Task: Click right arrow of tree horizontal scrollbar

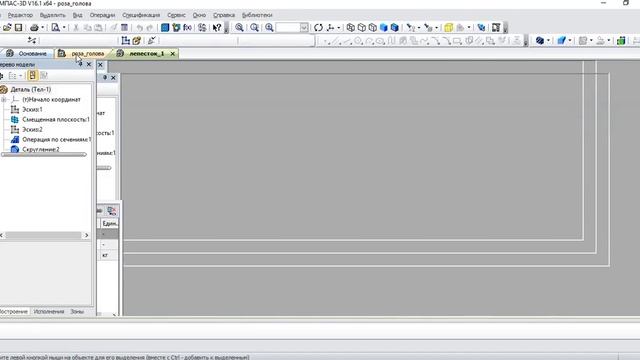Action: click(86, 235)
